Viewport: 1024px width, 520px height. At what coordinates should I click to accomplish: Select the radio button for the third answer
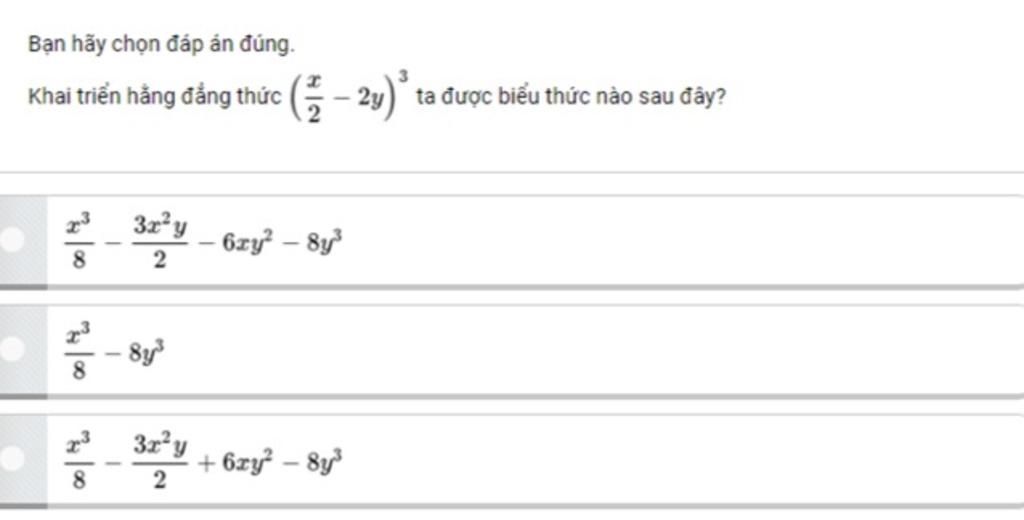(14, 458)
